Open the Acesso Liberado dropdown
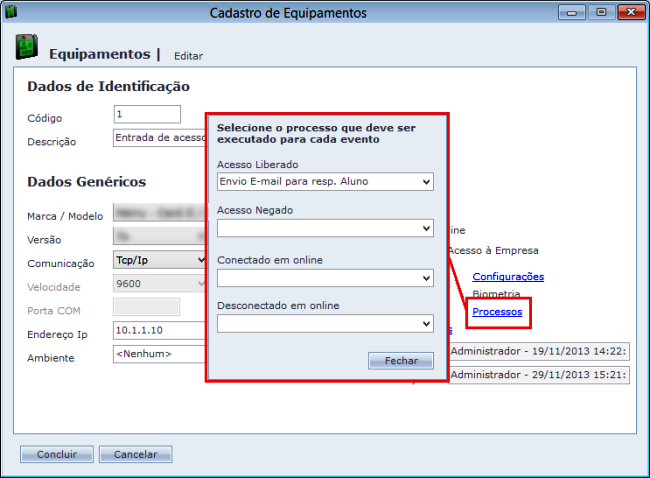Image resolution: width=650 pixels, height=478 pixels. point(325,181)
